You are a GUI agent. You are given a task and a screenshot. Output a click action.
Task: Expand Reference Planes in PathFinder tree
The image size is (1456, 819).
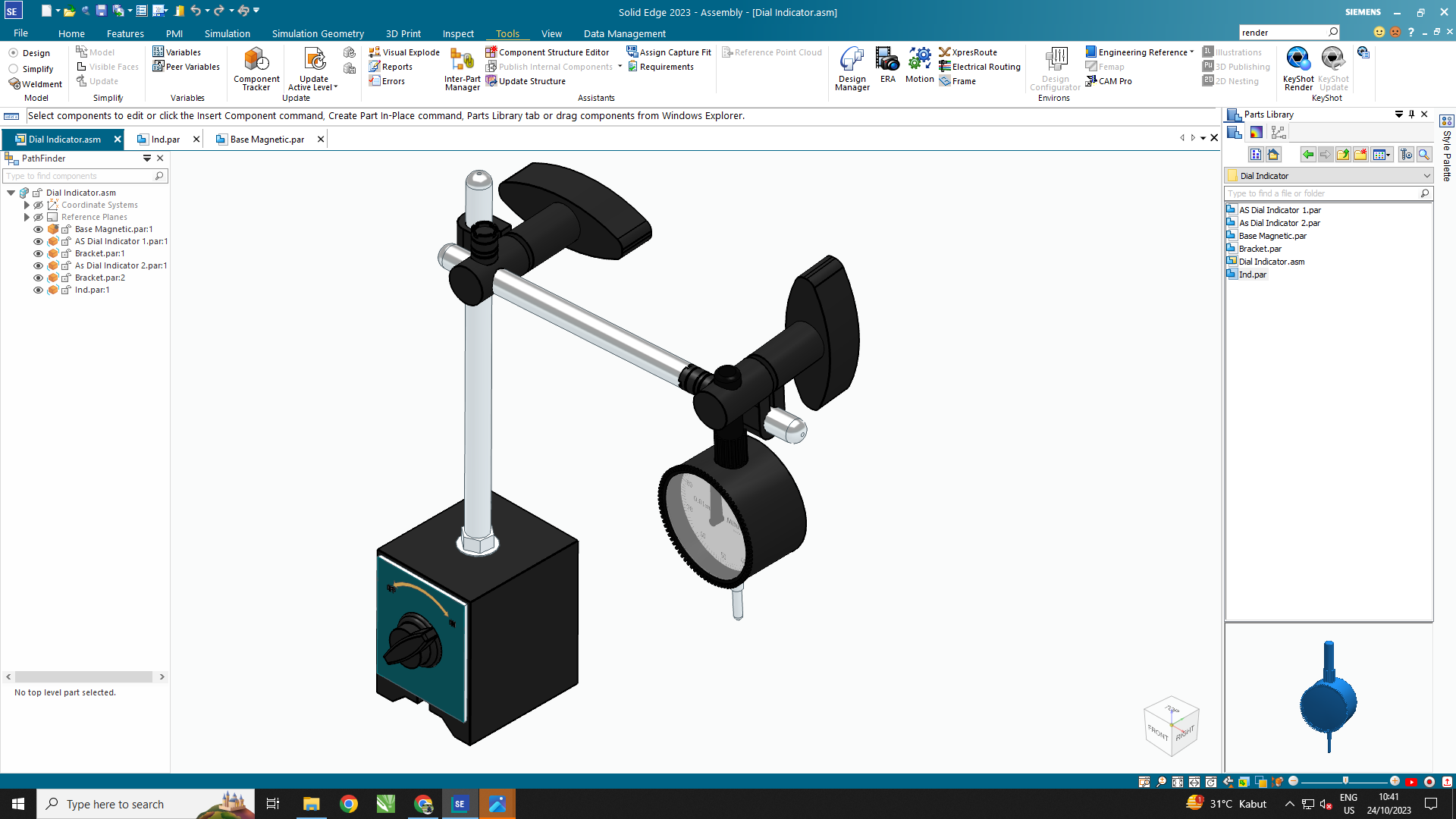(x=25, y=217)
